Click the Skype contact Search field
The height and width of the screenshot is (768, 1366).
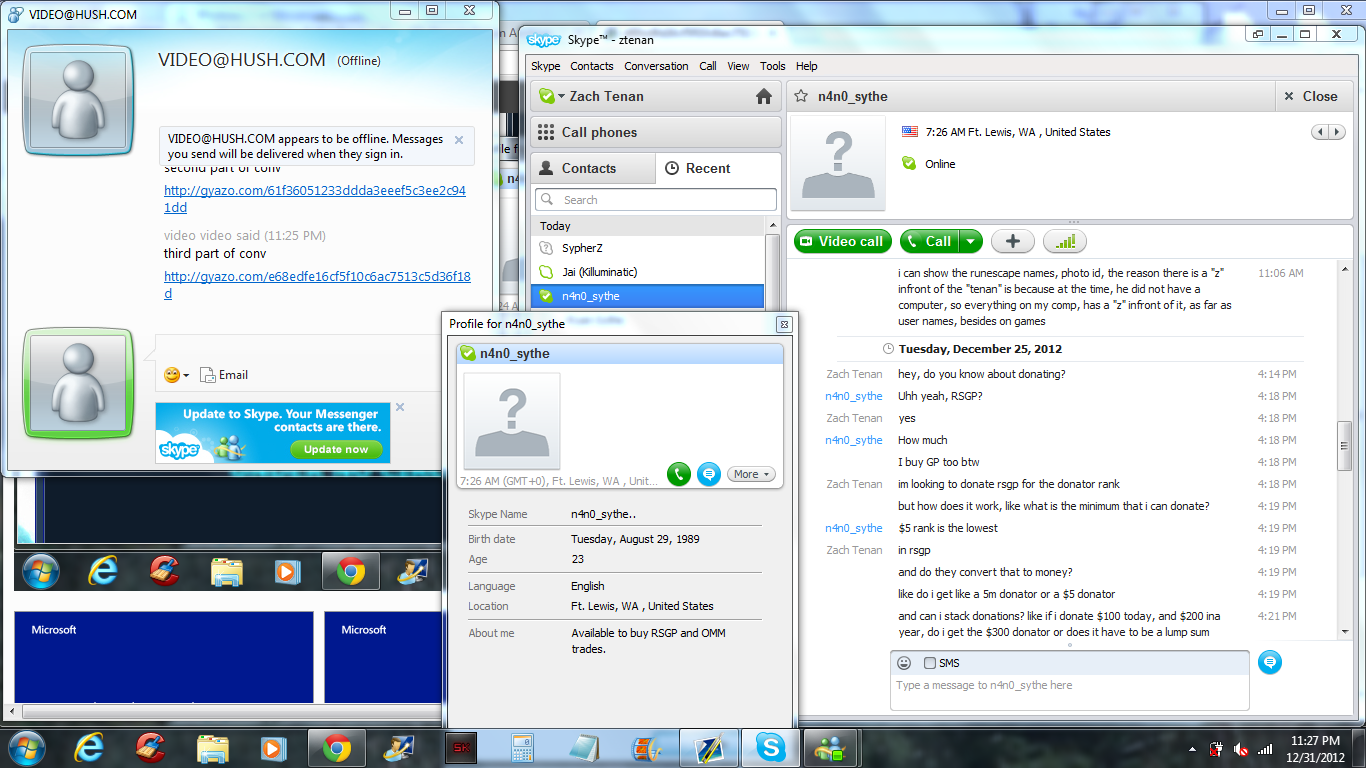point(656,200)
